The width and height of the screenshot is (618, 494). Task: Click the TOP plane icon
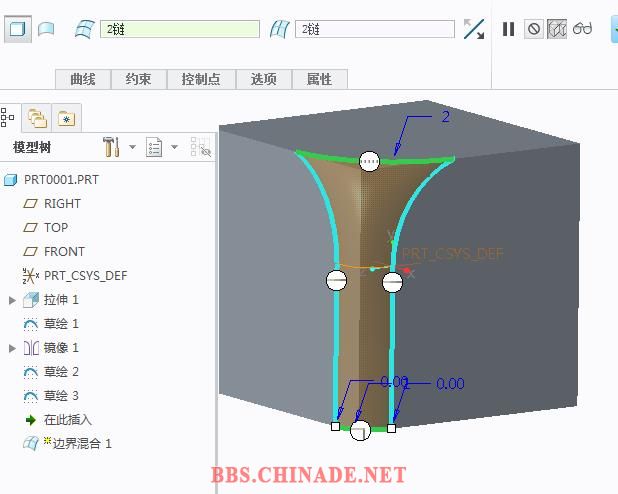click(30, 227)
